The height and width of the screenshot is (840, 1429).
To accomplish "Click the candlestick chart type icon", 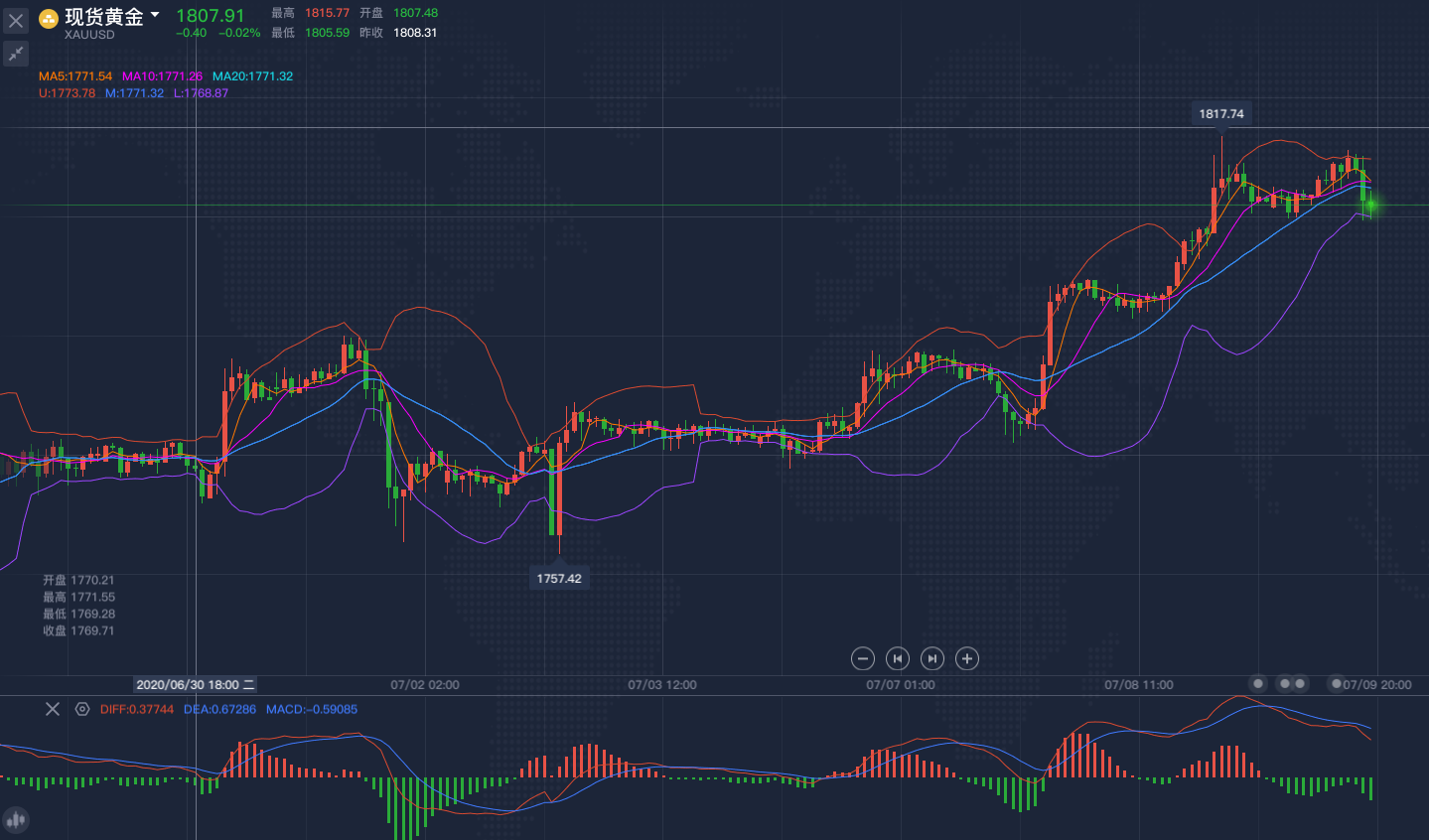I will (x=16, y=820).
